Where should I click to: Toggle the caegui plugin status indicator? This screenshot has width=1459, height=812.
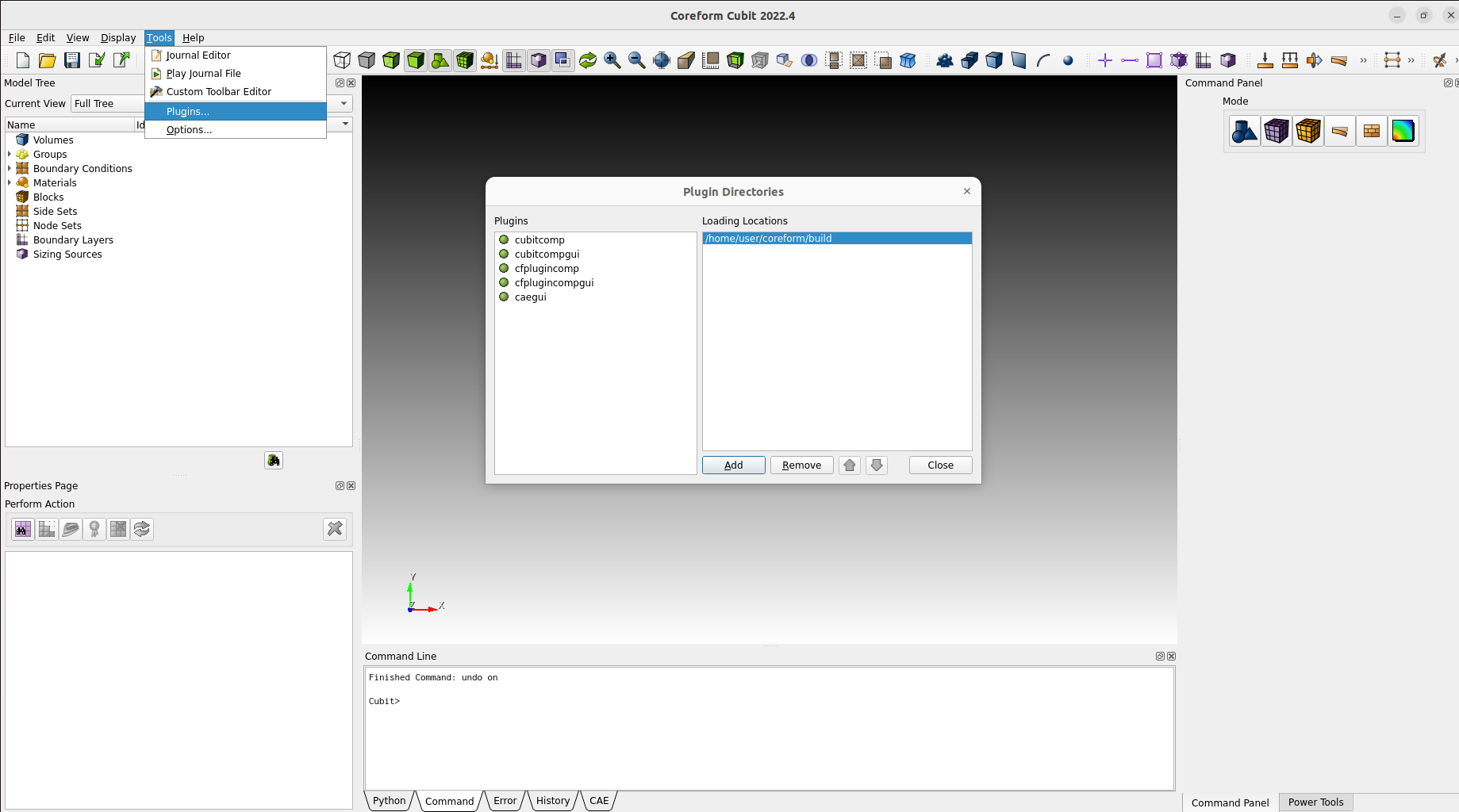point(504,297)
